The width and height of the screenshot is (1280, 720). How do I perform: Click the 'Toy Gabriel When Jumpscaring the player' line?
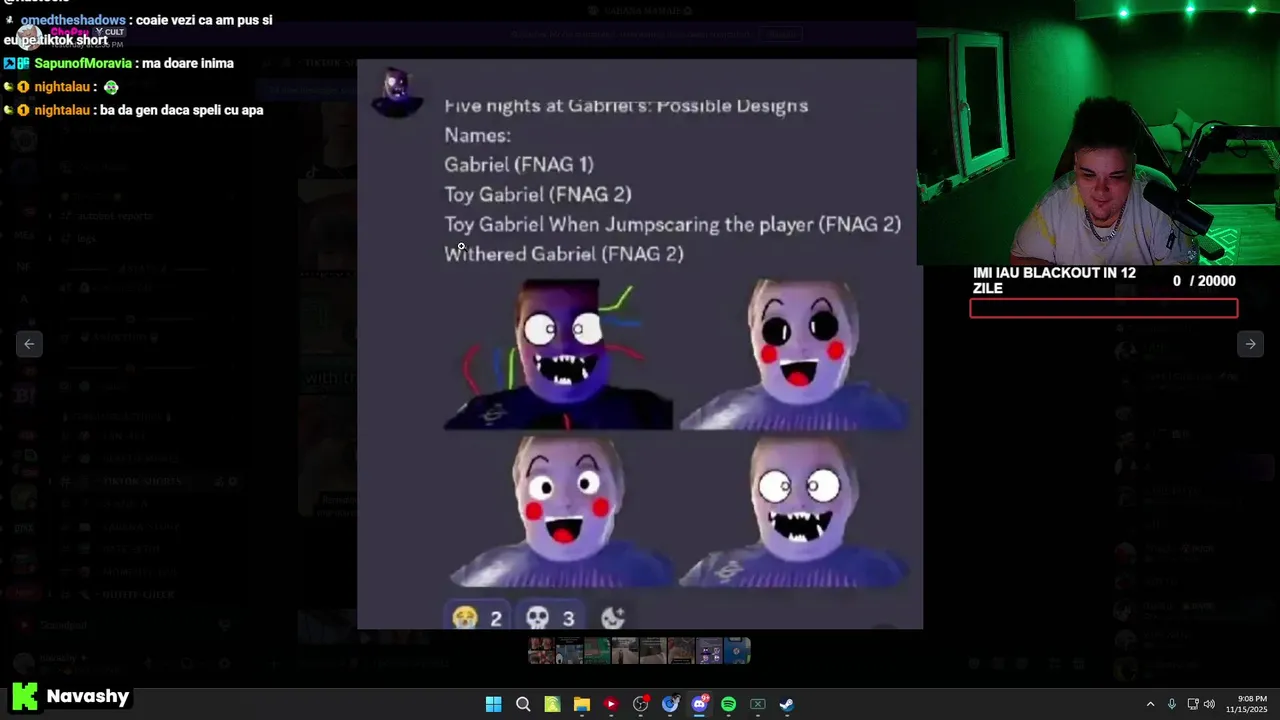(672, 224)
